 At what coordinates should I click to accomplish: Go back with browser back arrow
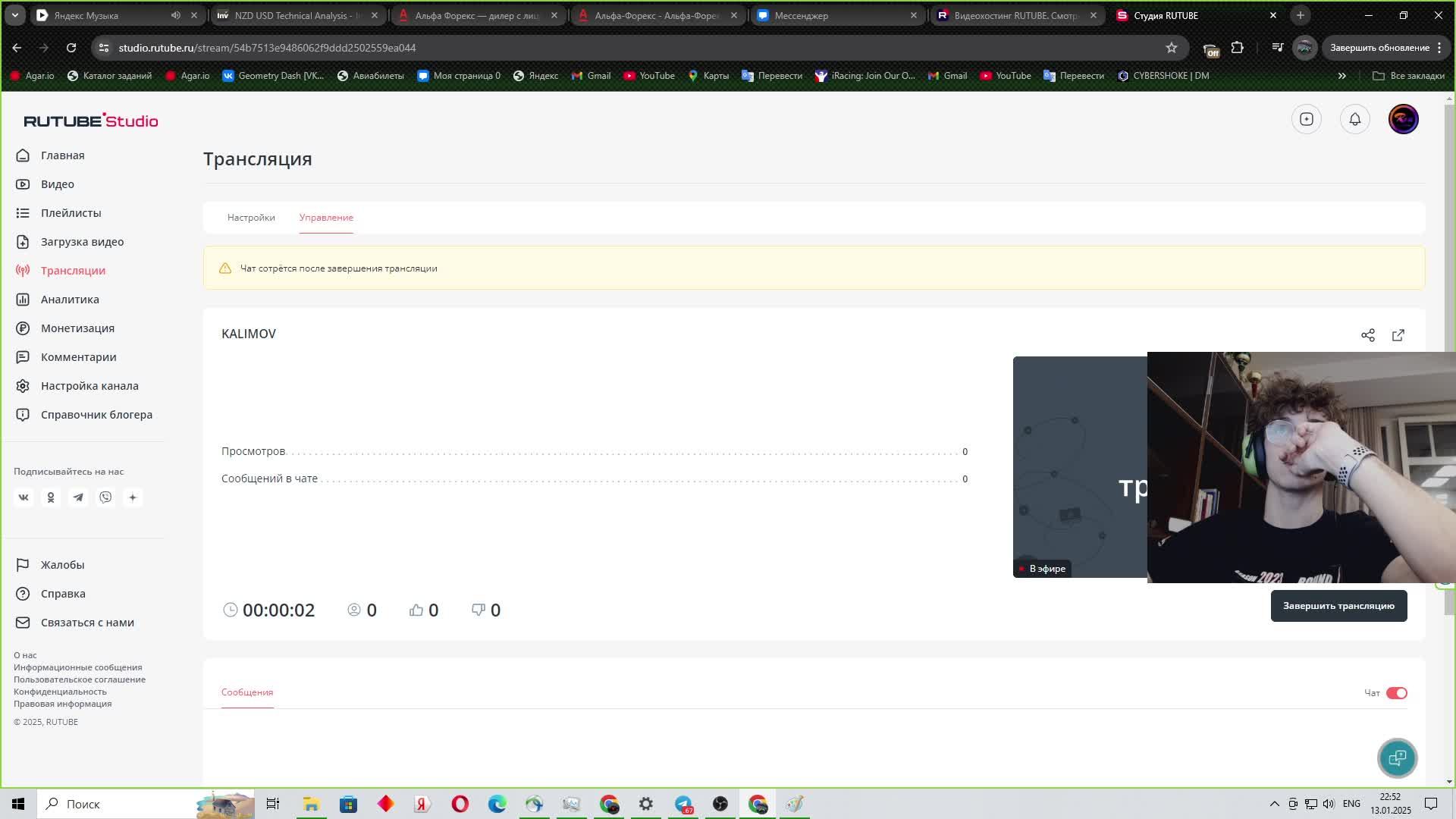(x=17, y=48)
